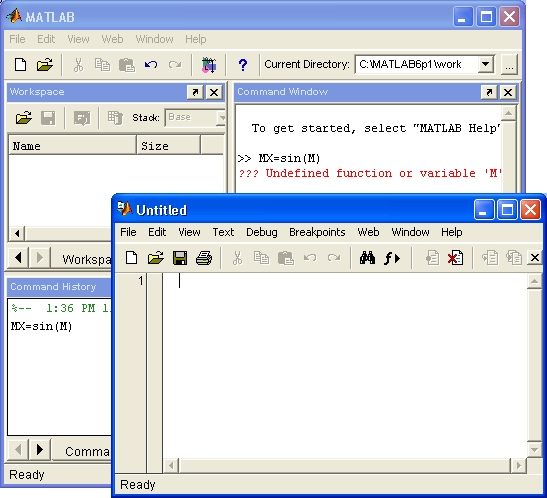Click Name column header in Workspace
Screen dimensions: 547x498
point(72,145)
